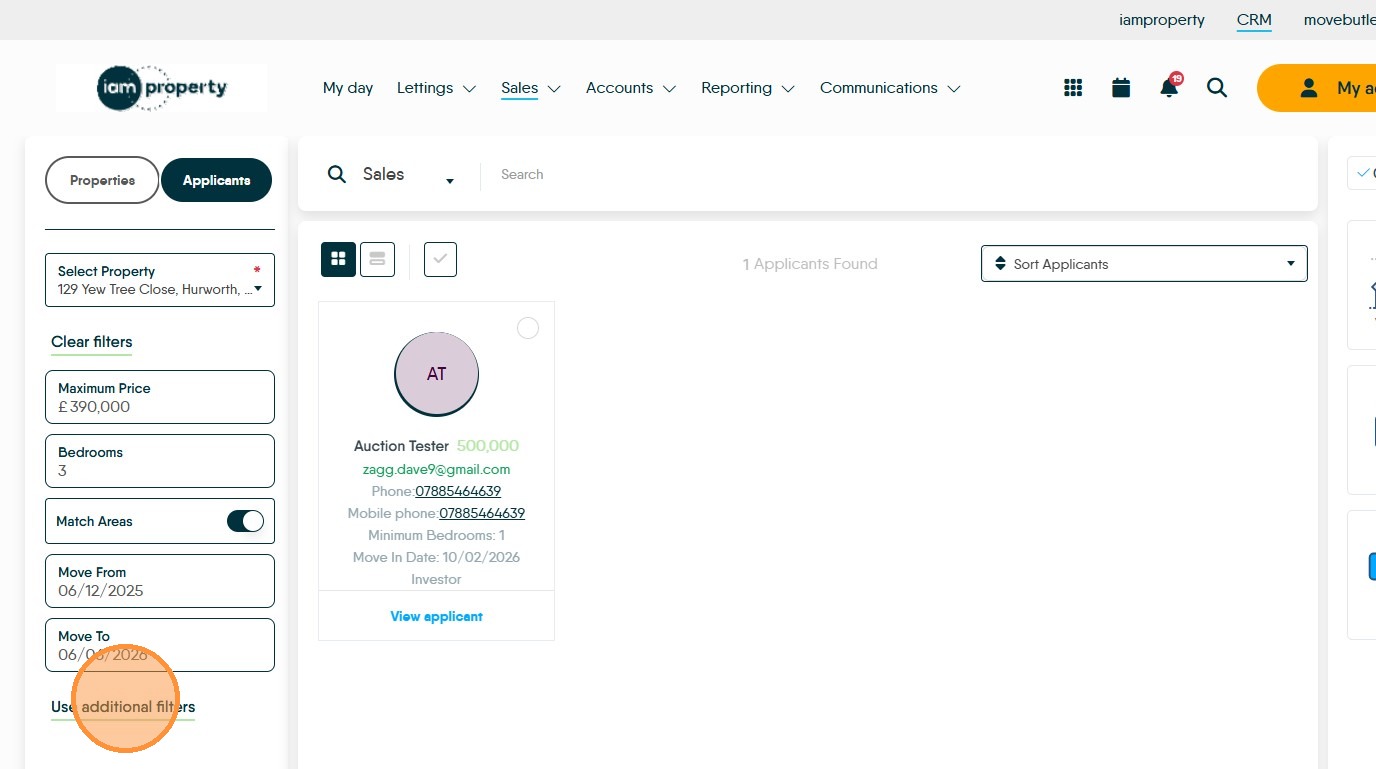1376x769 pixels.
Task: Open the Sort Applicants dropdown
Action: pyautogui.click(x=1144, y=264)
